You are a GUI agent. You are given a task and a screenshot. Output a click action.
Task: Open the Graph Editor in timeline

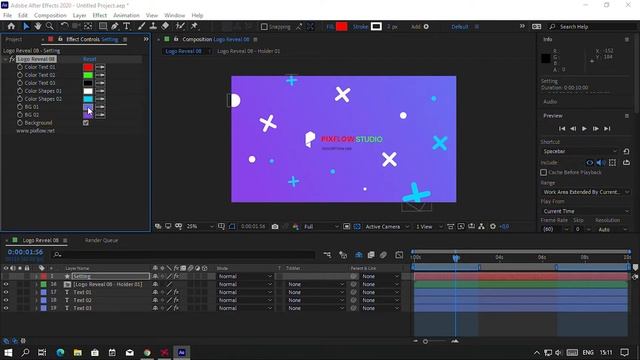[399, 255]
